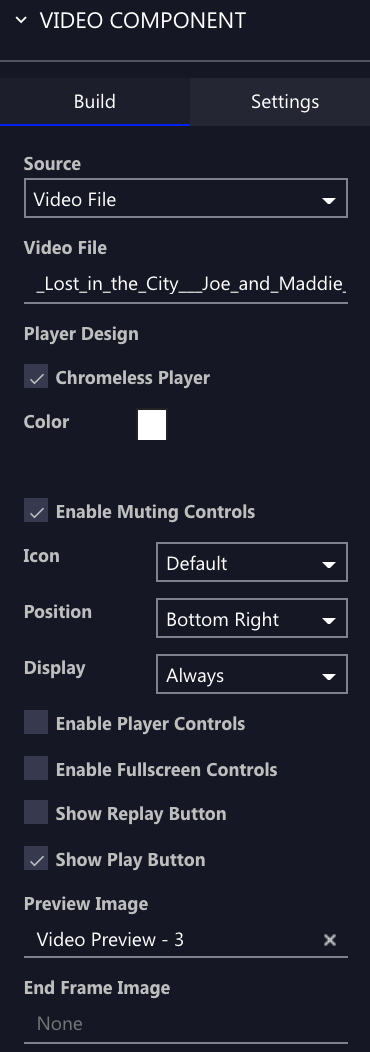The image size is (370, 1052).
Task: Open the Source dropdown showing Video File
Action: [x=185, y=198]
